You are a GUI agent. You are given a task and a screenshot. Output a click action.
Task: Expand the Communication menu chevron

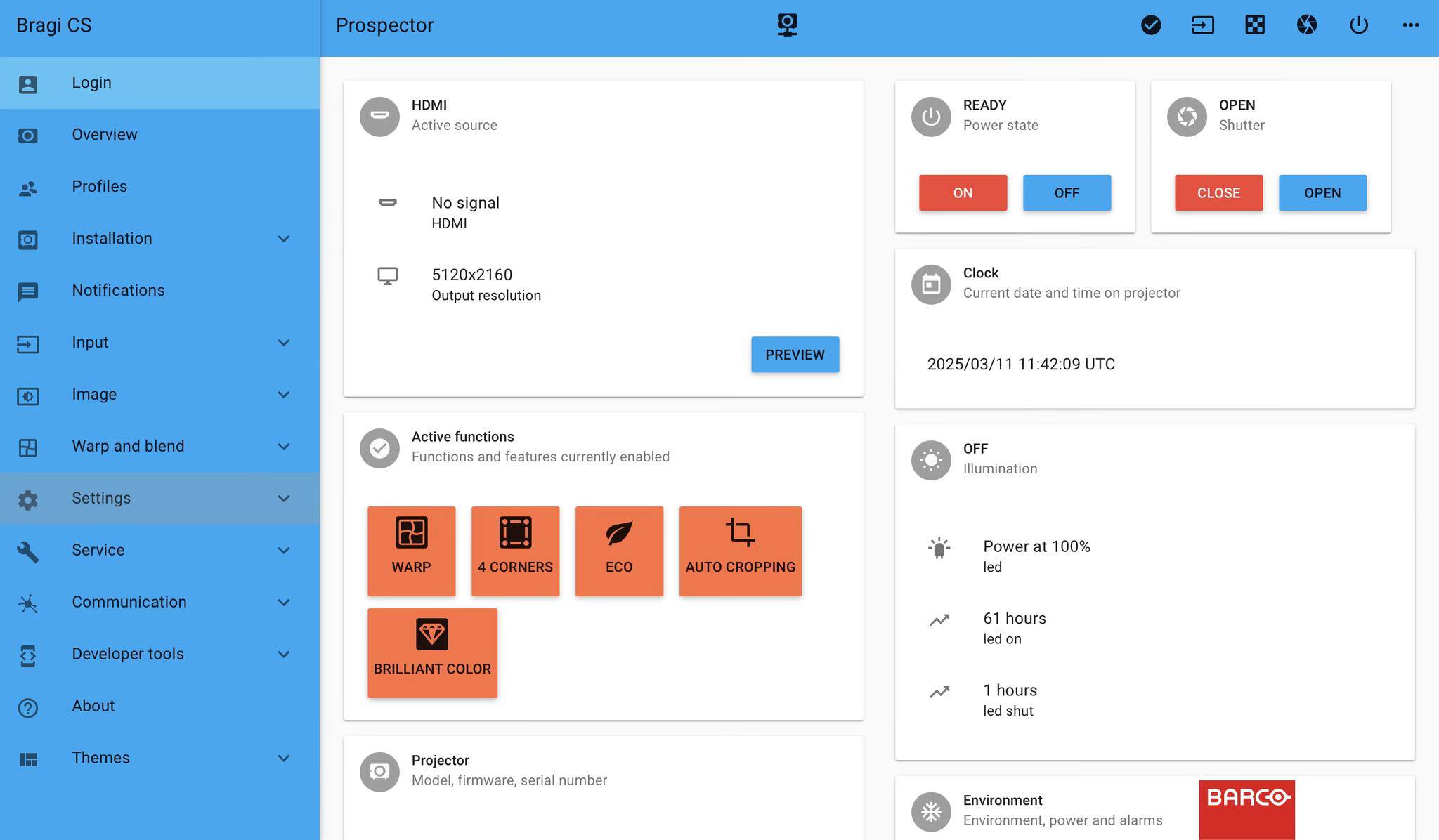pyautogui.click(x=284, y=603)
